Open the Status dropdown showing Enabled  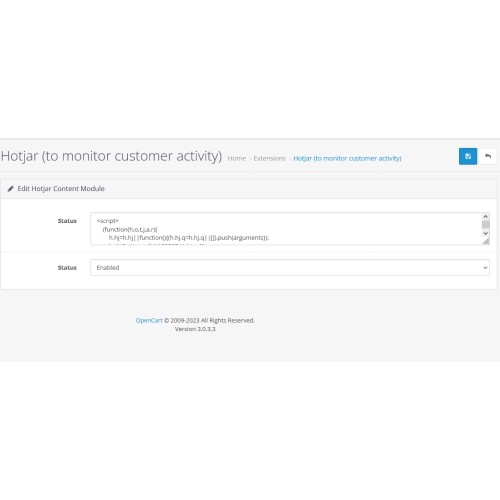290,268
